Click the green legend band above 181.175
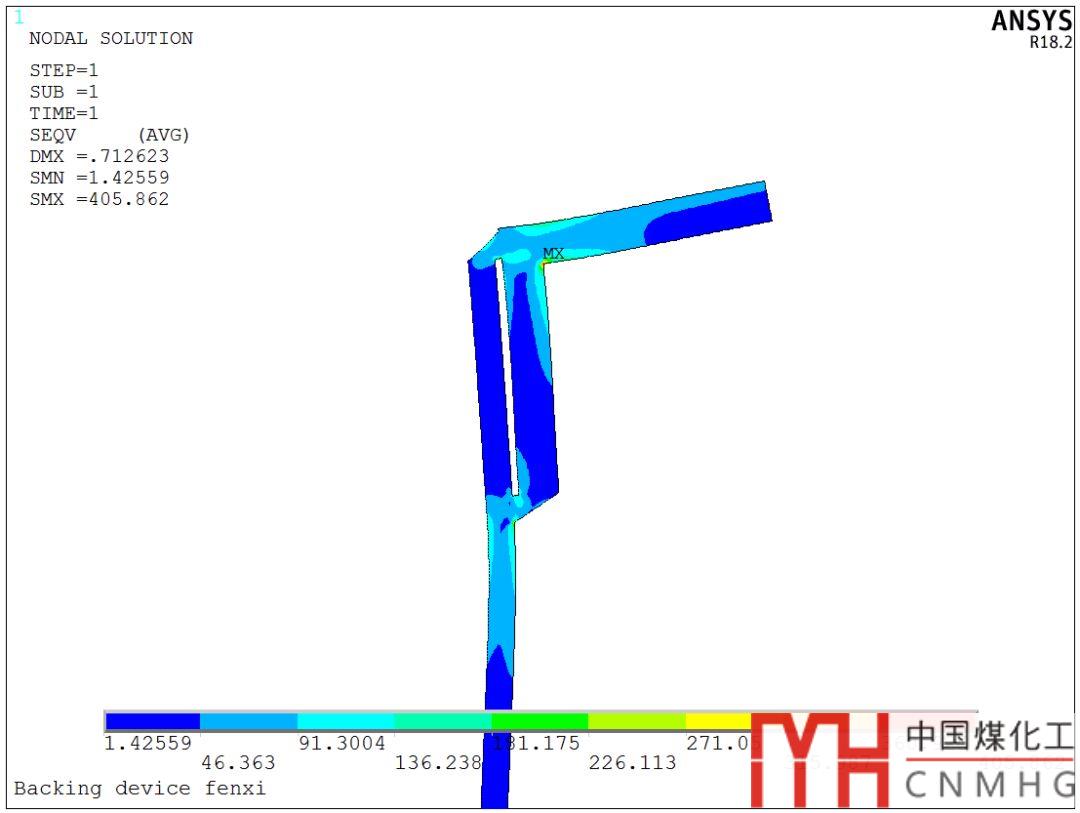 [x=540, y=721]
